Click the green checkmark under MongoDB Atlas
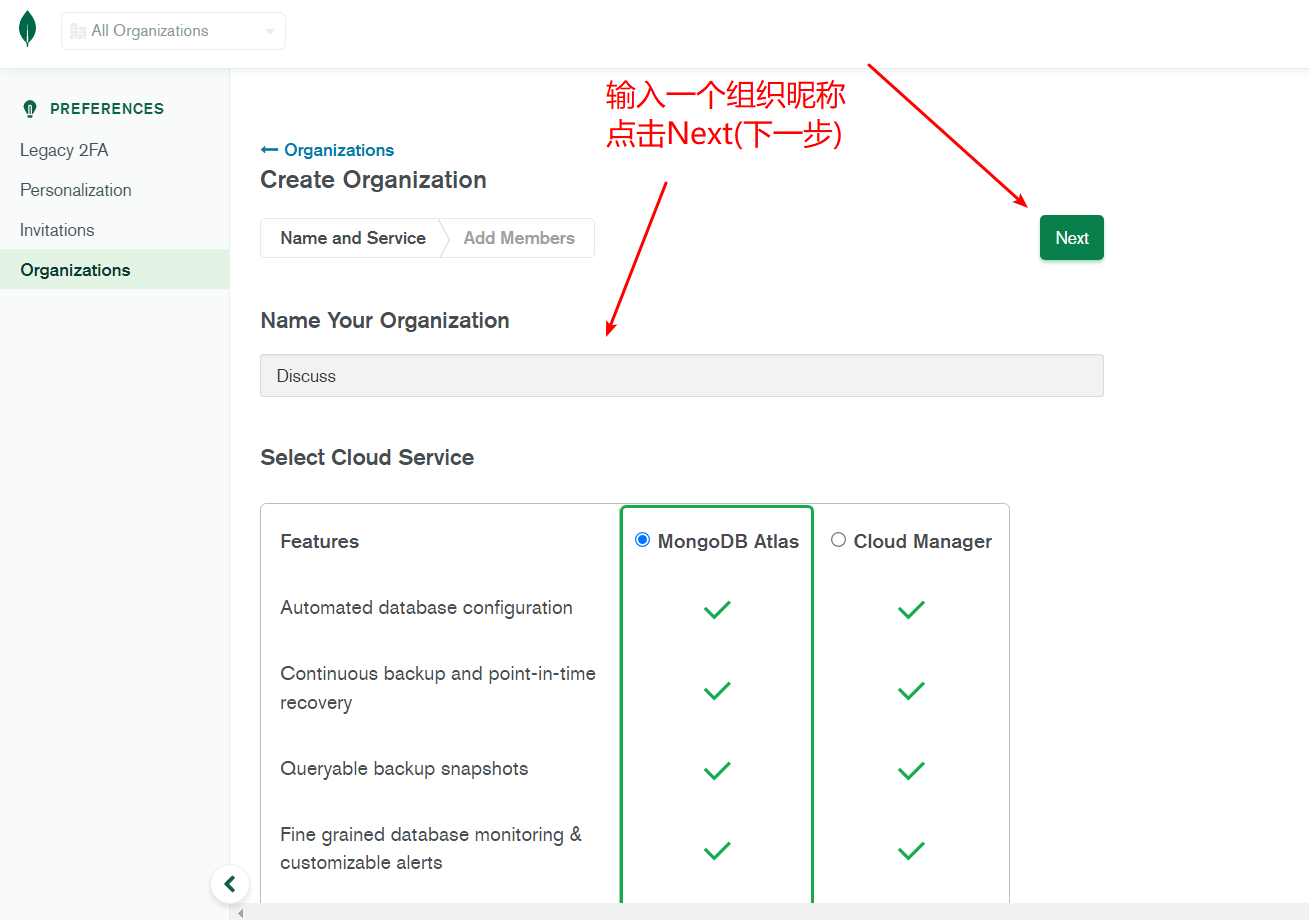Viewport: 1309px width, 920px height. 716,610
